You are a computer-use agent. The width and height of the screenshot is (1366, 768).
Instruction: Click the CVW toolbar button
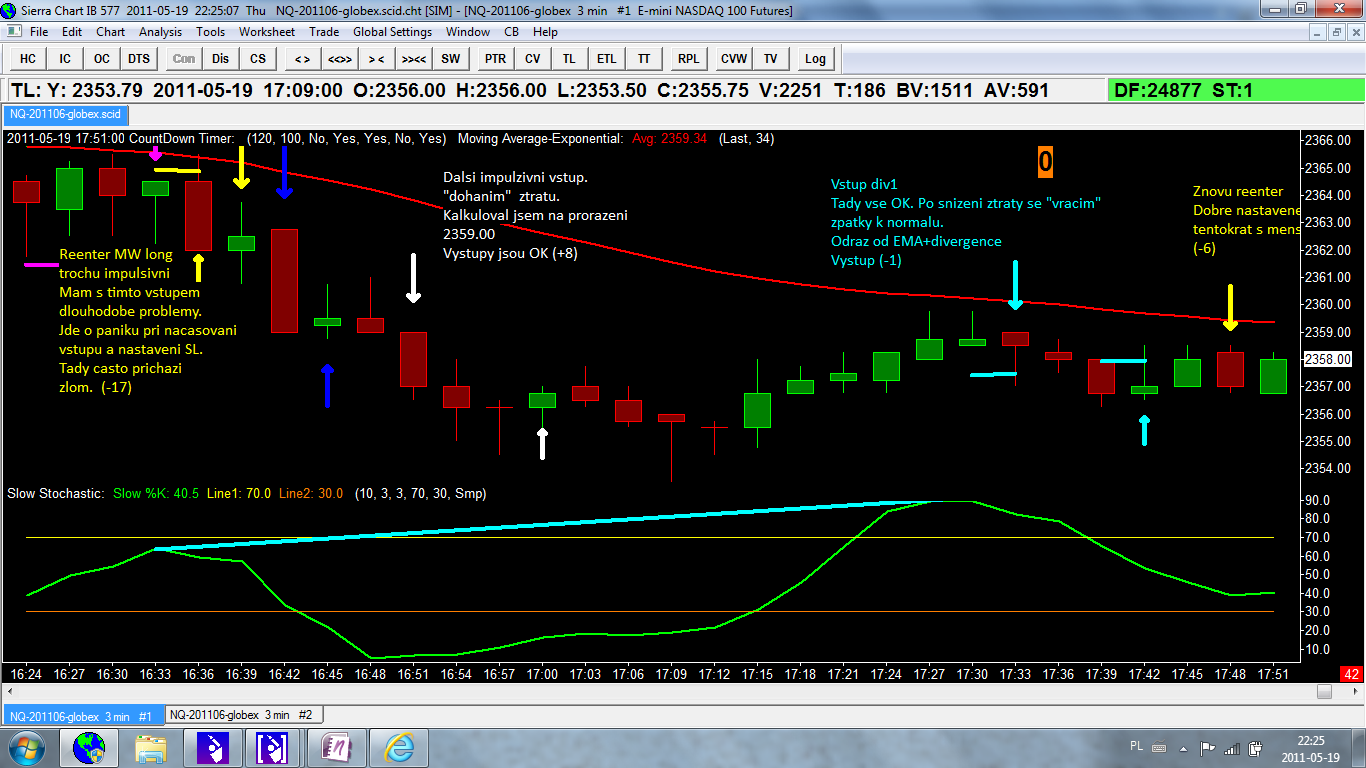click(734, 58)
